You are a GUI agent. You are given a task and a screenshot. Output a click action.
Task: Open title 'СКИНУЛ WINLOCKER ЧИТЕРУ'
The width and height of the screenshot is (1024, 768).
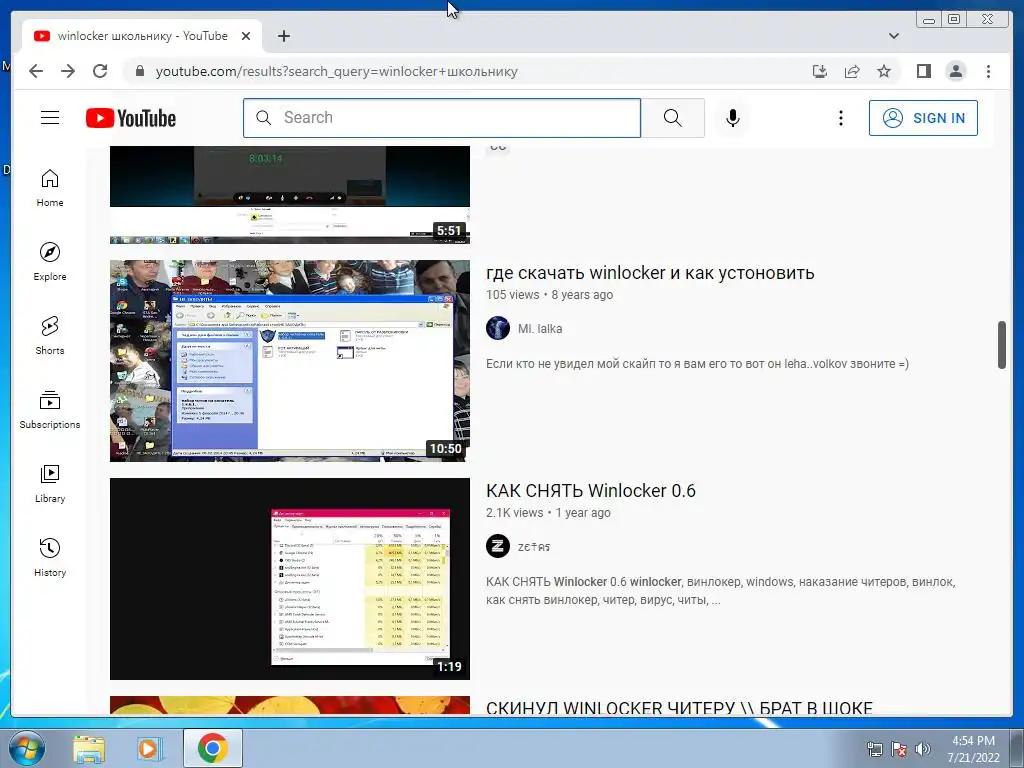(x=679, y=707)
